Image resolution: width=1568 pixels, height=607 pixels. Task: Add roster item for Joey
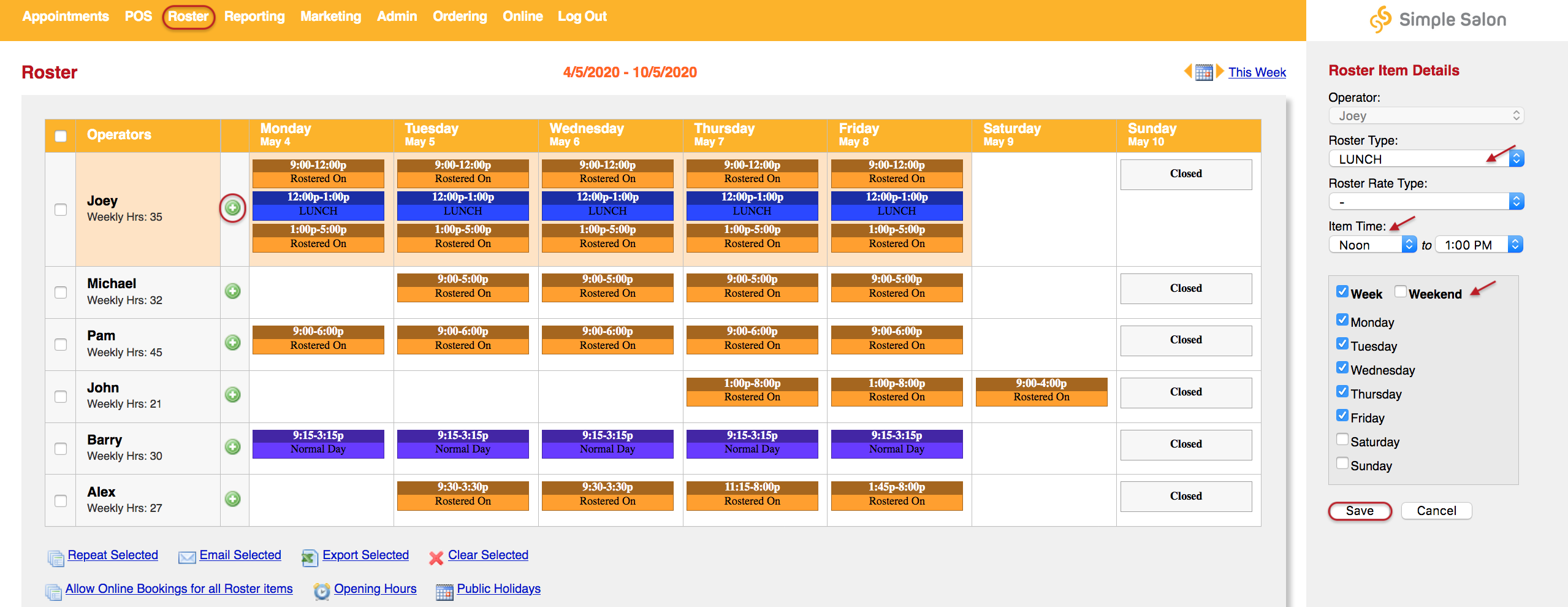(x=232, y=208)
